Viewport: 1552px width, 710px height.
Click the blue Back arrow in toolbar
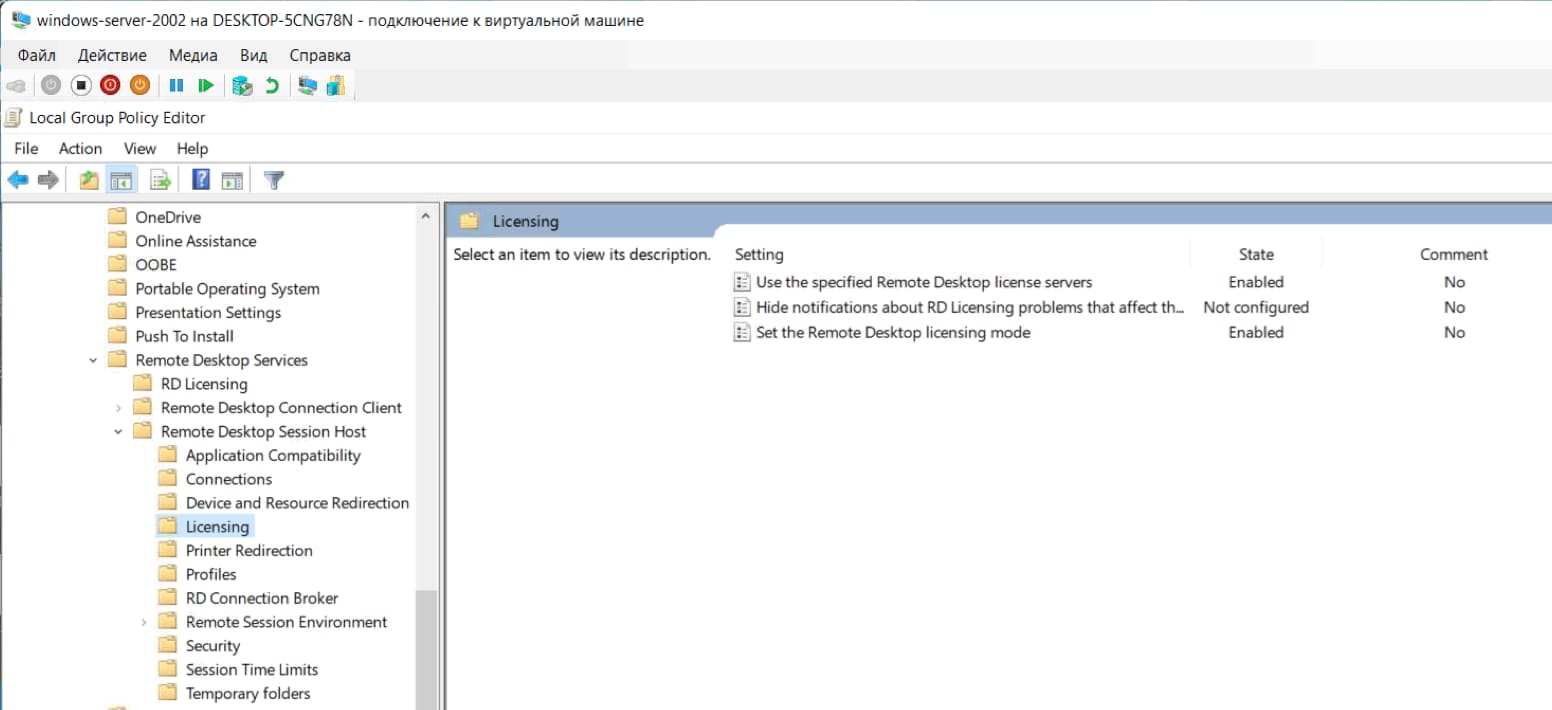pyautogui.click(x=18, y=180)
